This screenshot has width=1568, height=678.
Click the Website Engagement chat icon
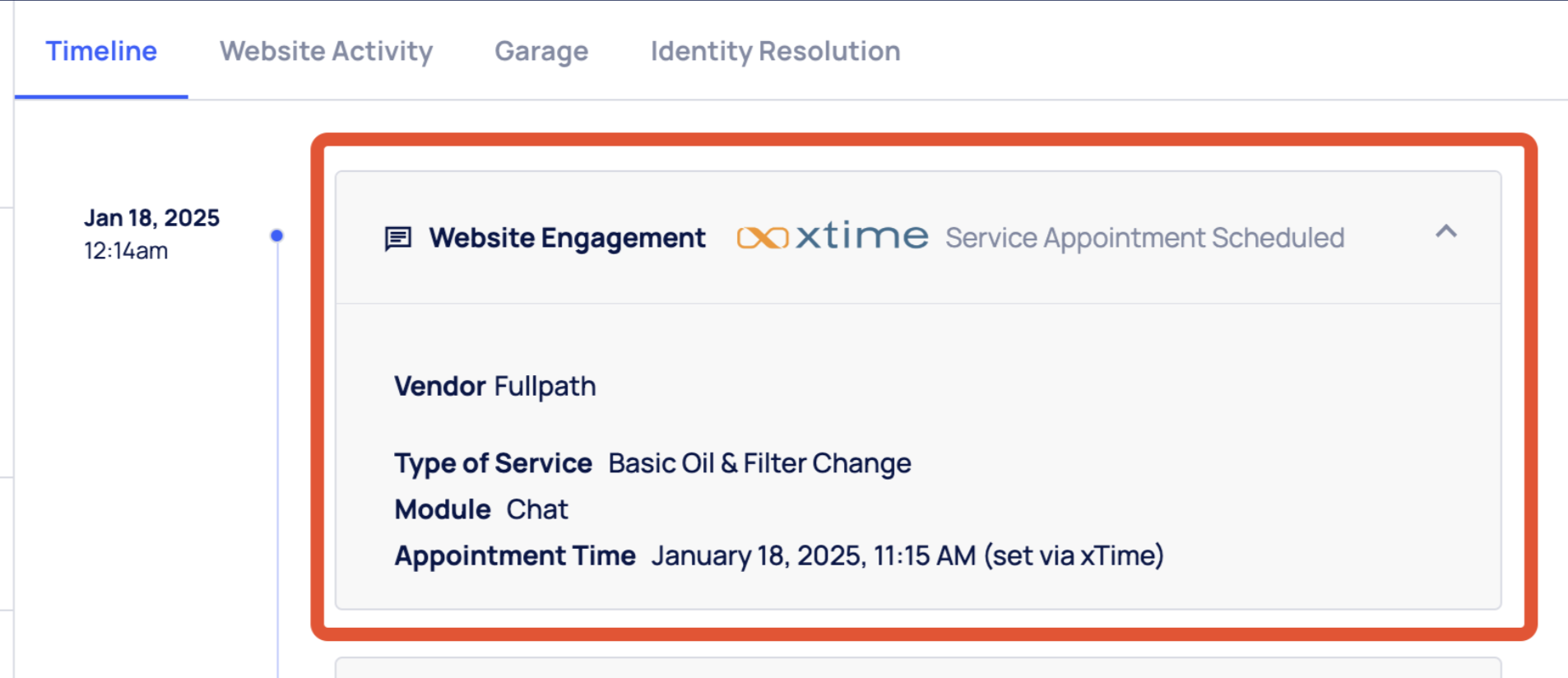point(398,237)
